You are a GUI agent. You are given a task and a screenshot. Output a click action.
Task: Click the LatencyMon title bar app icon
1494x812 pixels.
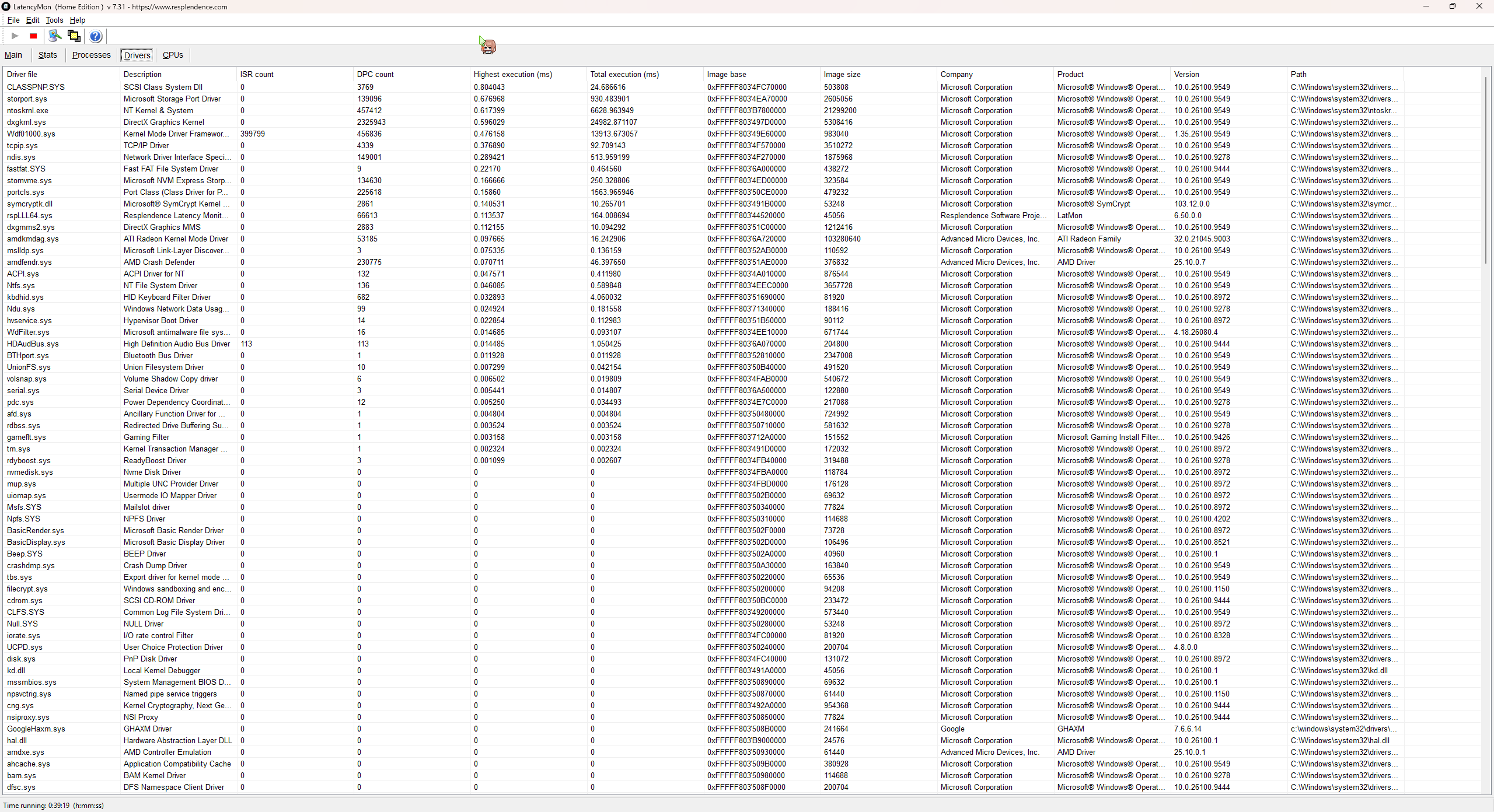point(6,6)
